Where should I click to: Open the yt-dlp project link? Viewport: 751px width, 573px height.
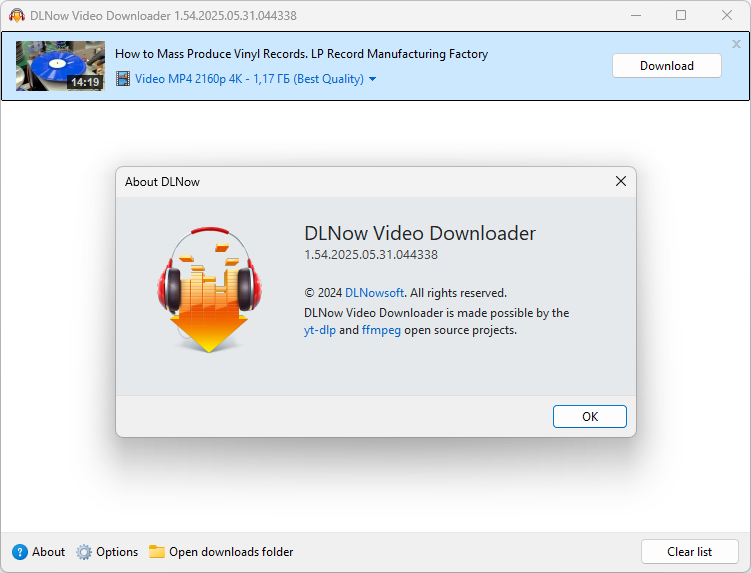click(x=320, y=330)
